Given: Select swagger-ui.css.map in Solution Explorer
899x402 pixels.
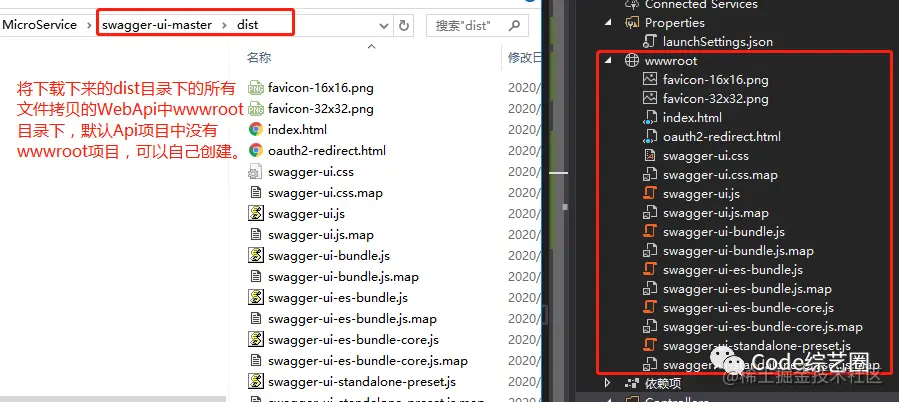Looking at the screenshot, I should 720,175.
